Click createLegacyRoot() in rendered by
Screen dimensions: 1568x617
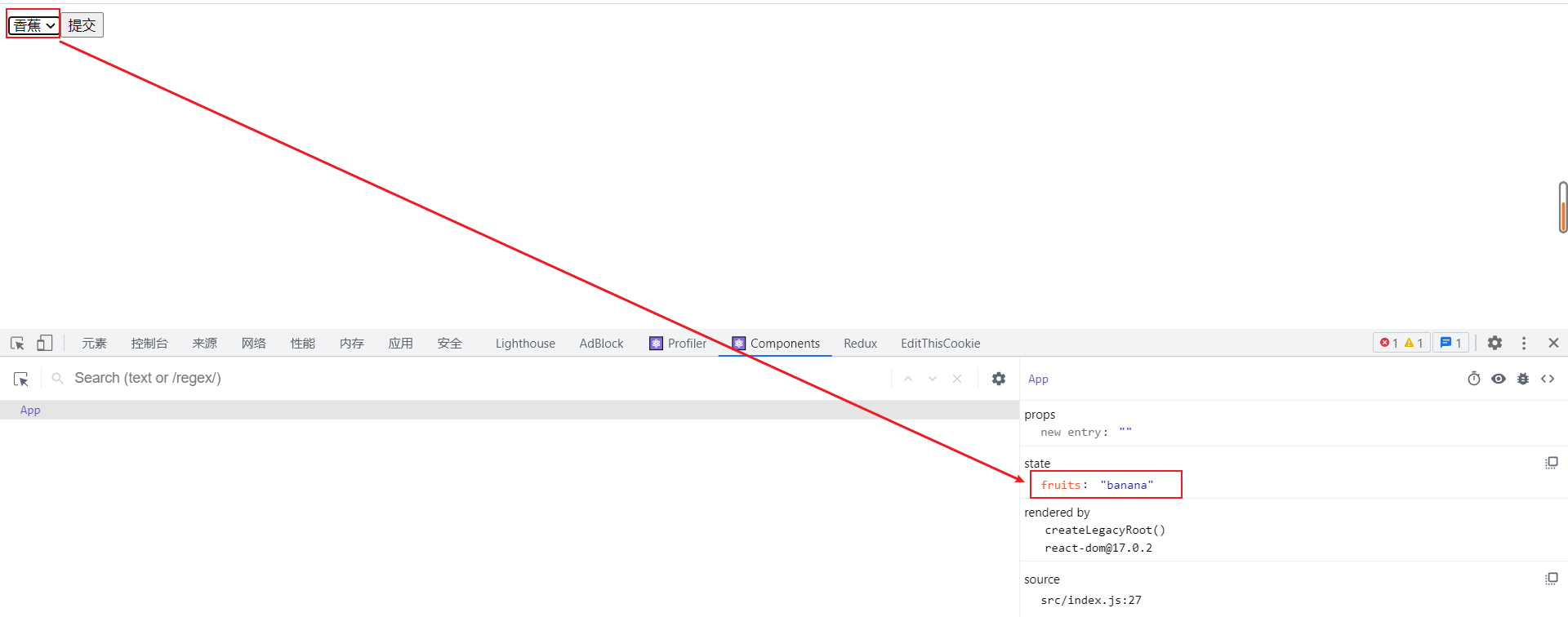(x=1105, y=530)
